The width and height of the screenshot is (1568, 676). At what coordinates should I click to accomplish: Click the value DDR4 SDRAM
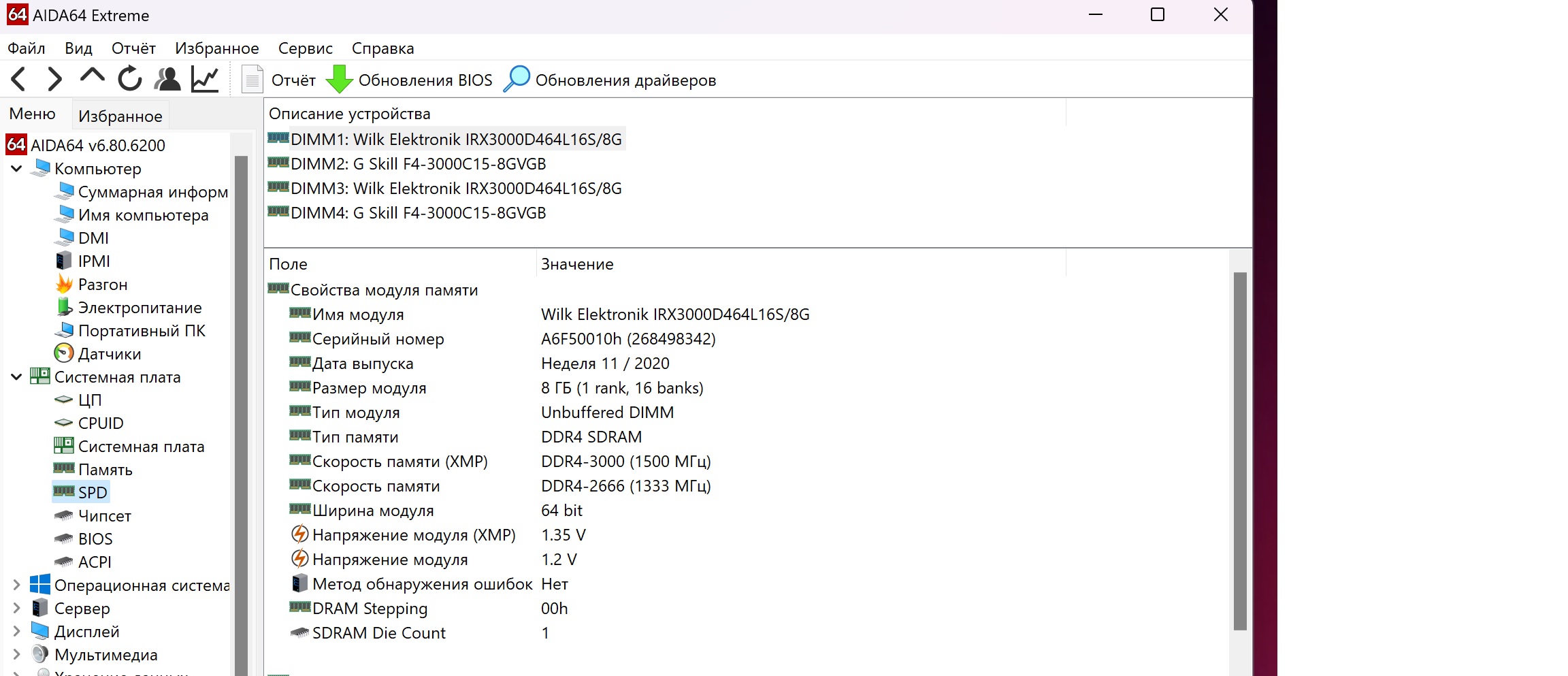[x=591, y=436]
